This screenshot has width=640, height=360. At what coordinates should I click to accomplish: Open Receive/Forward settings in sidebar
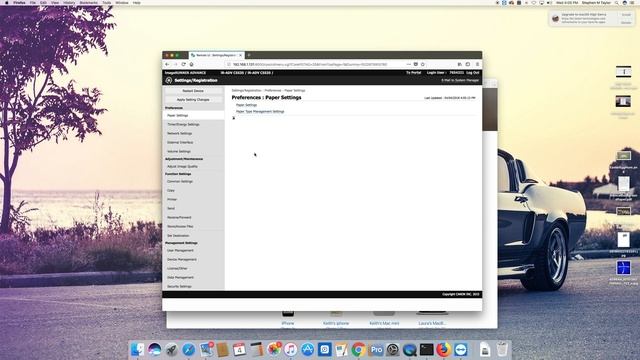pos(179,218)
